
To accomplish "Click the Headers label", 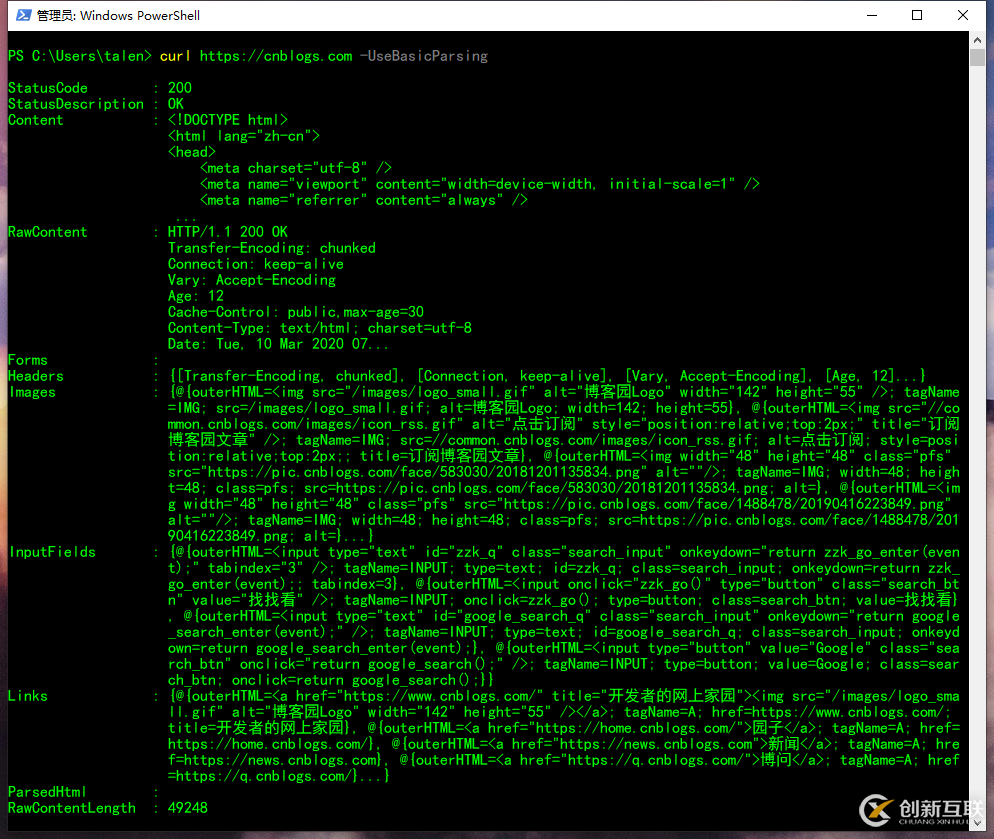I will pyautogui.click(x=36, y=376).
